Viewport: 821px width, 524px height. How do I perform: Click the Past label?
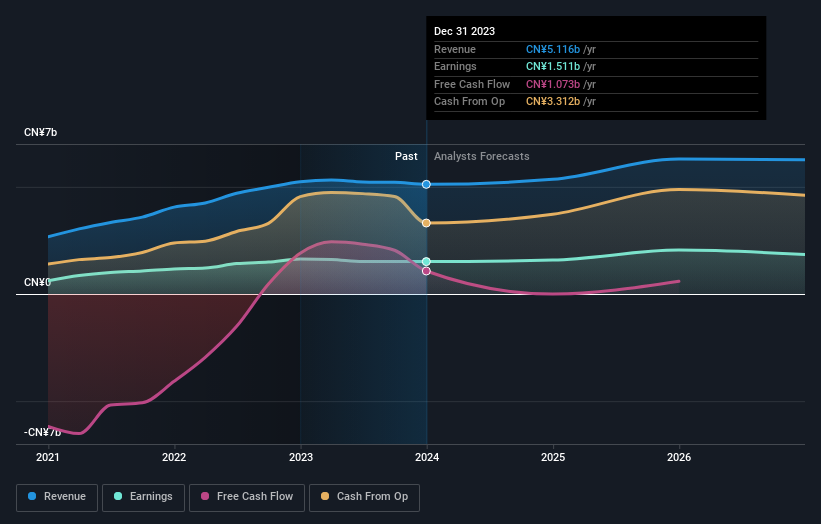406,157
